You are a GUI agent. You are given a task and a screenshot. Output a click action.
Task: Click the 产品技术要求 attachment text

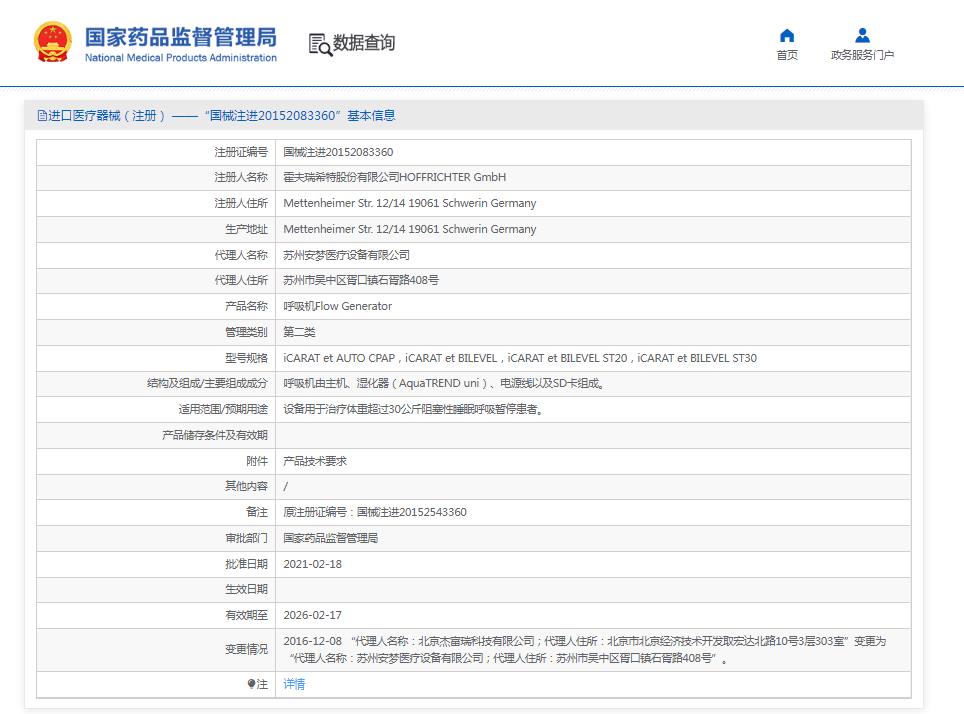tap(315, 461)
